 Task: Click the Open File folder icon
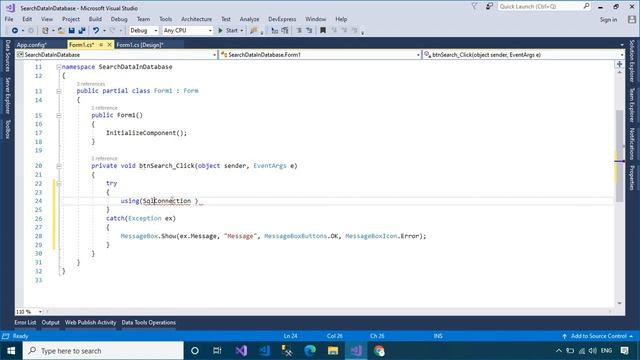pyautogui.click(x=61, y=31)
